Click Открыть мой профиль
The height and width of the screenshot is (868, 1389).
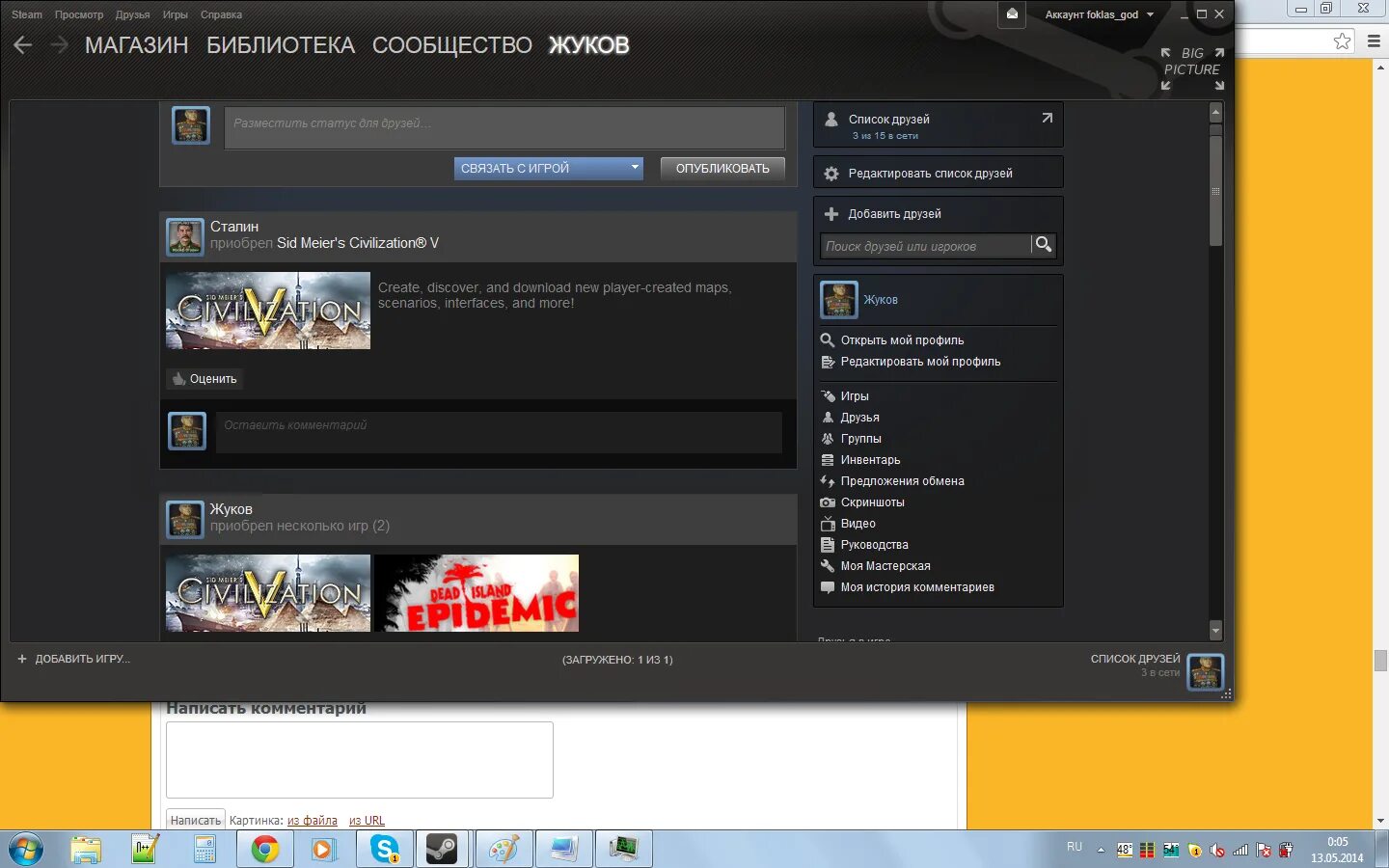click(x=902, y=340)
